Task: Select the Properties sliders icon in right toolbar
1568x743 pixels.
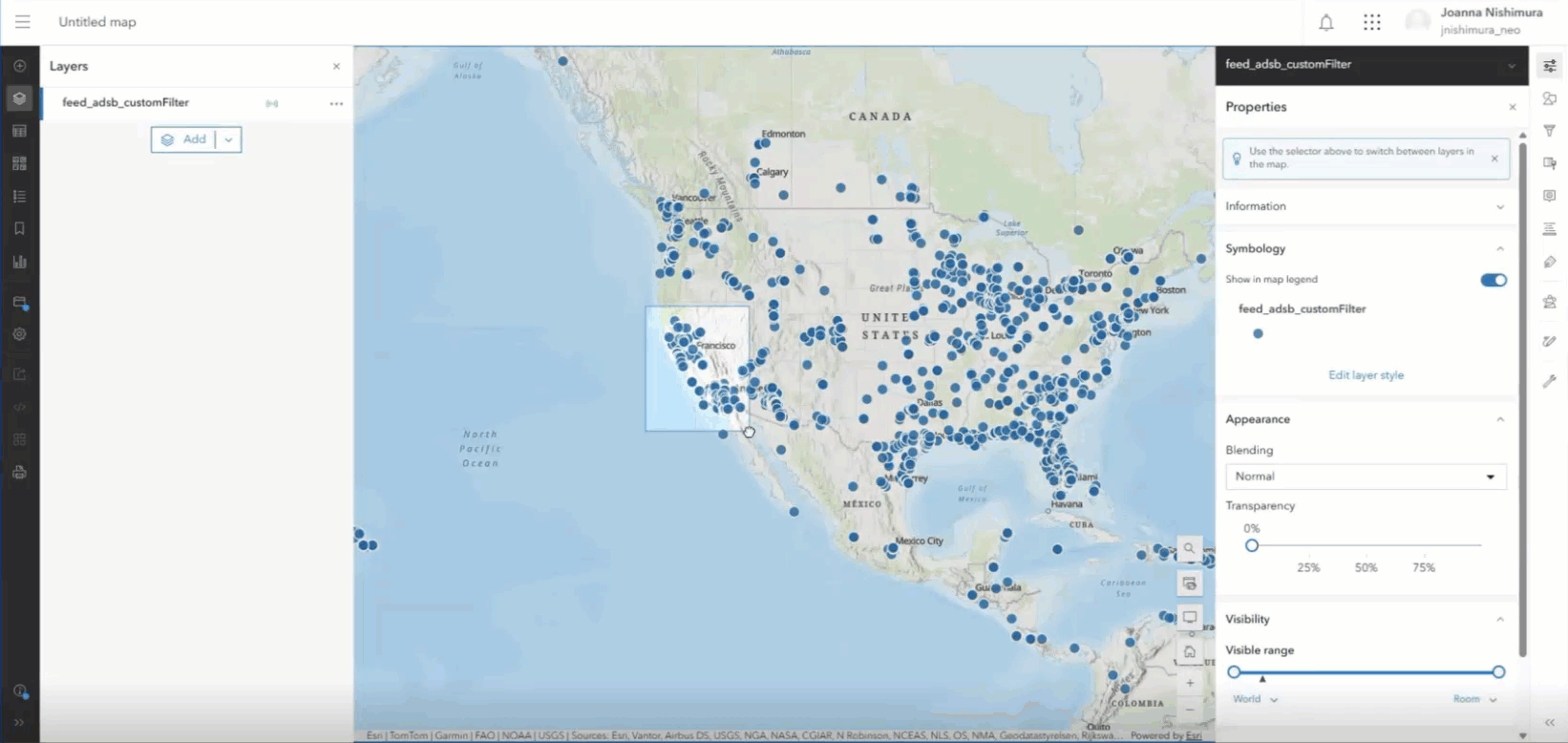Action: click(1549, 66)
